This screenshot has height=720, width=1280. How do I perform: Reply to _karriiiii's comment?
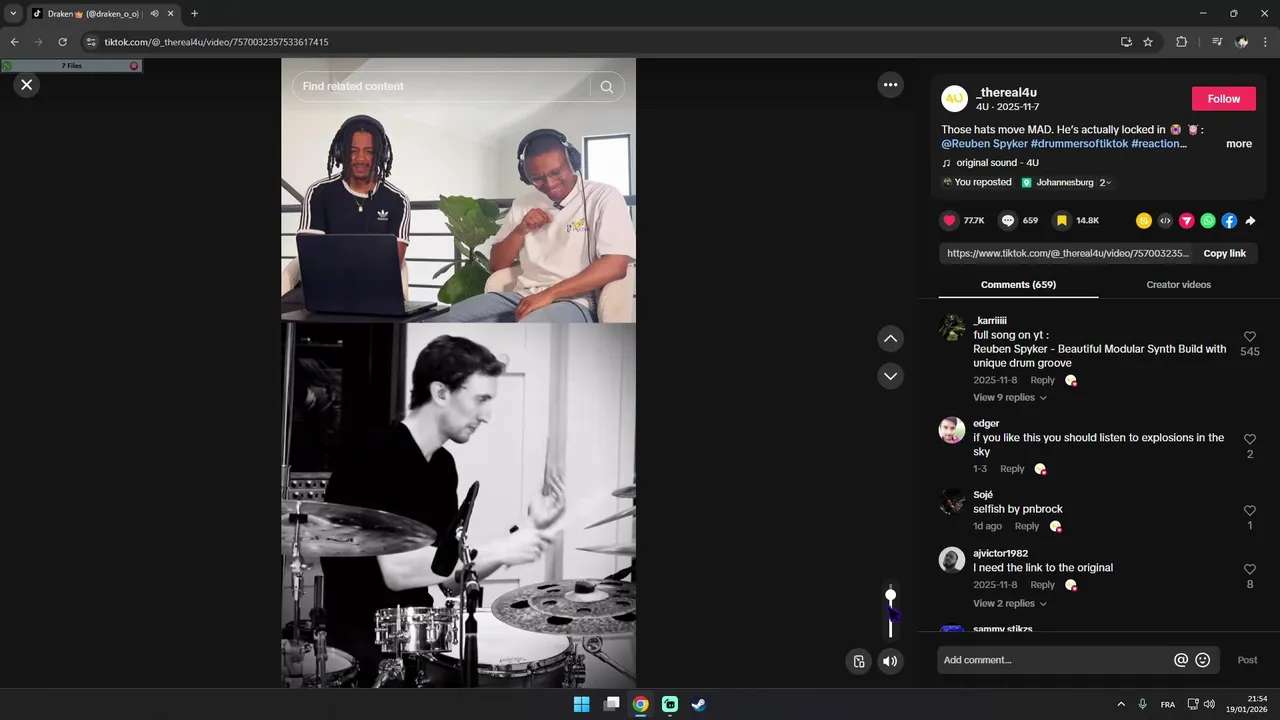coord(1042,380)
